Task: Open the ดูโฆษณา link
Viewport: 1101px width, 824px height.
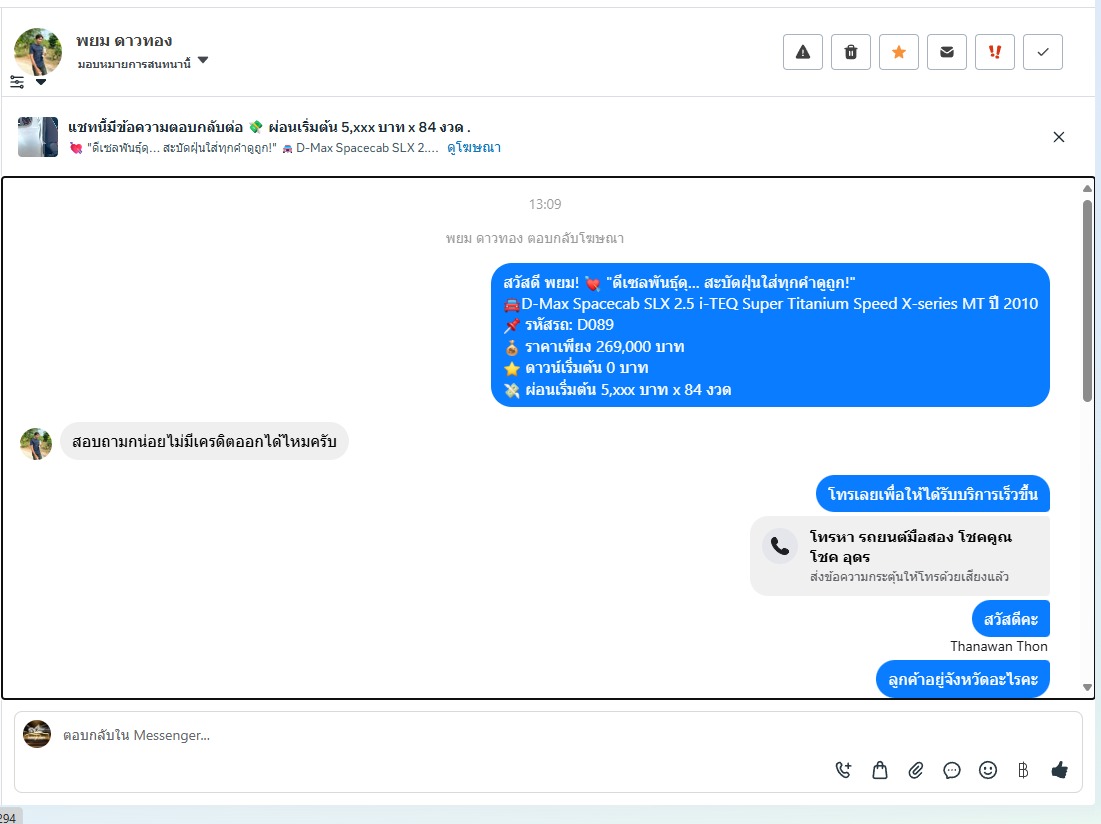Action: pyautogui.click(x=474, y=147)
